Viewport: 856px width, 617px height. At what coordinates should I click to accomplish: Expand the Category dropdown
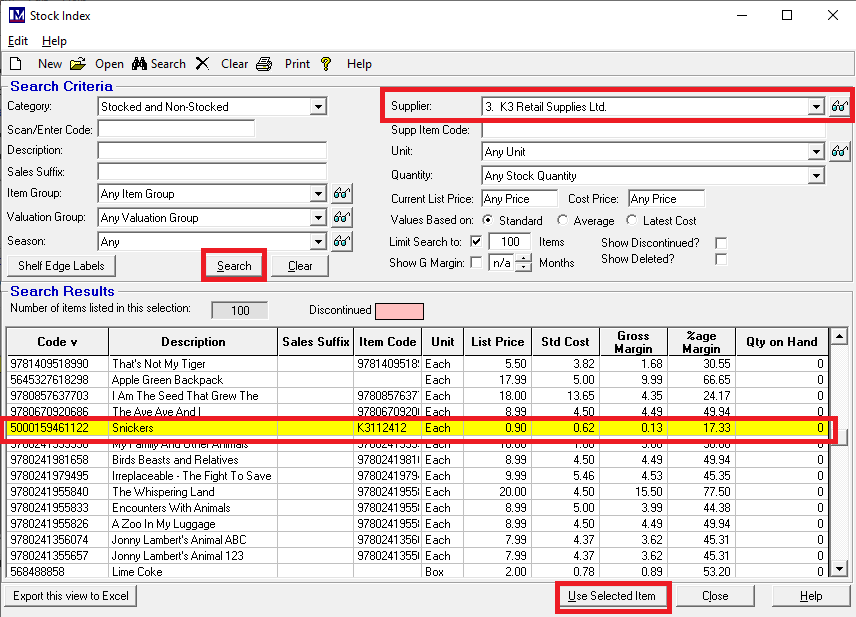coord(318,107)
